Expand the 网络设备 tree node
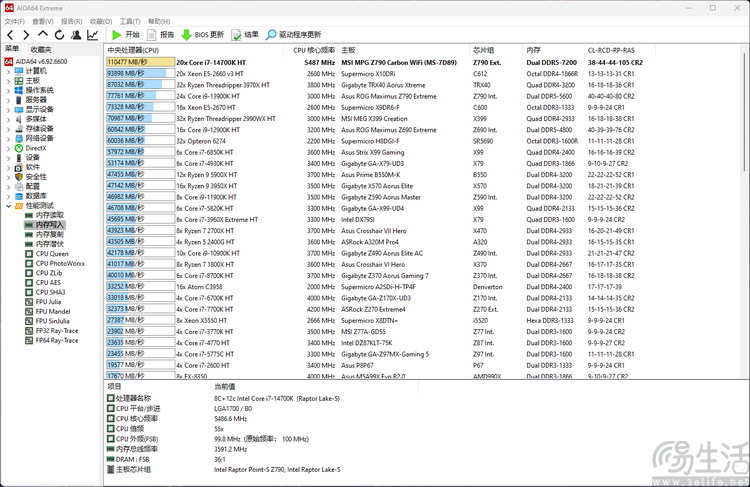The width and height of the screenshot is (750, 487). click(x=8, y=138)
